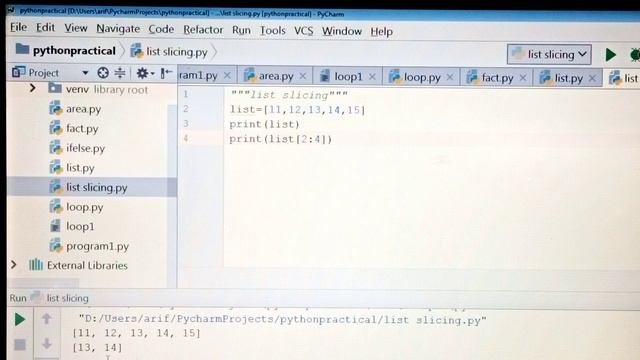The image size is (640, 360).
Task: Select ifelse.py in the project tree
Action: pyautogui.click(x=78, y=148)
